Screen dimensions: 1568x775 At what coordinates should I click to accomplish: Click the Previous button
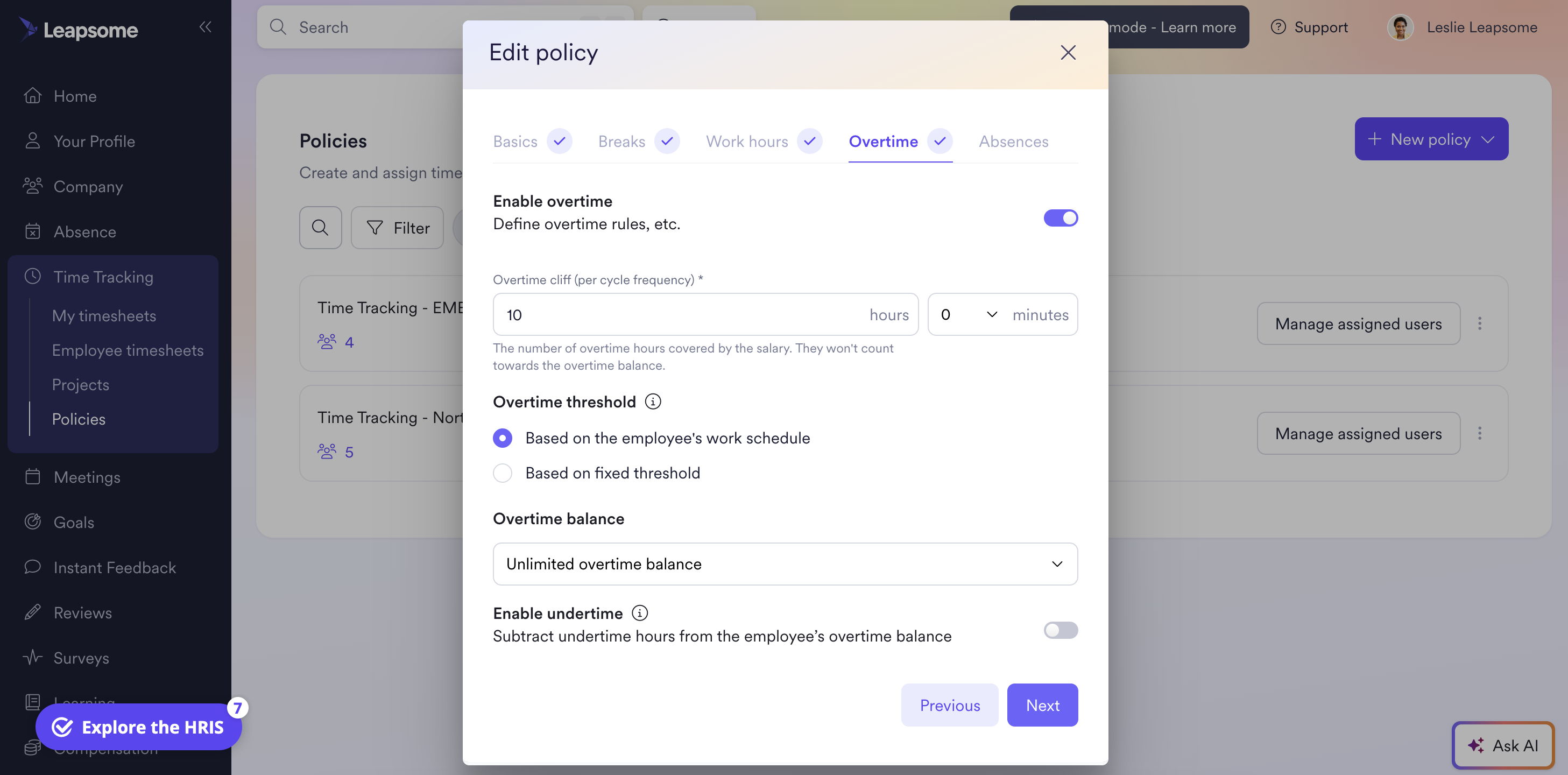[950, 705]
